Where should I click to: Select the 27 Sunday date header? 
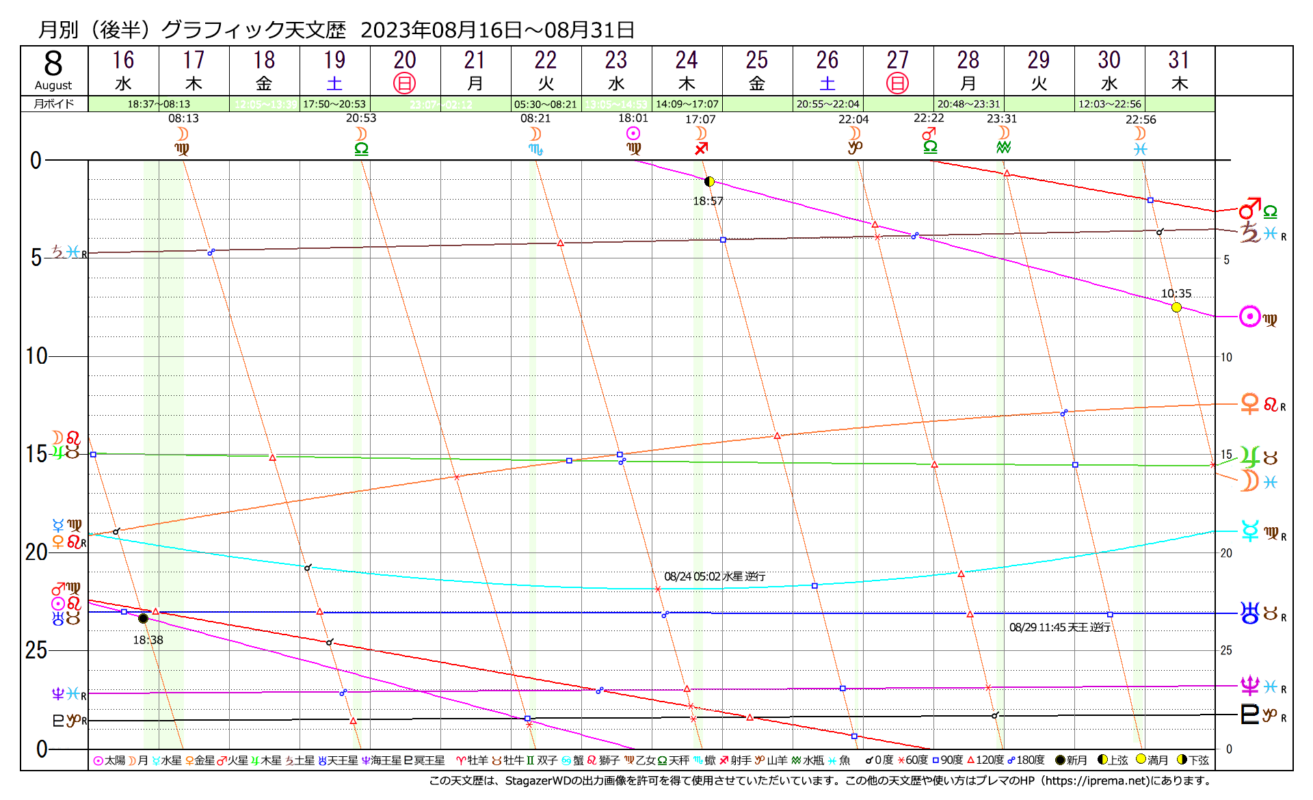click(897, 71)
